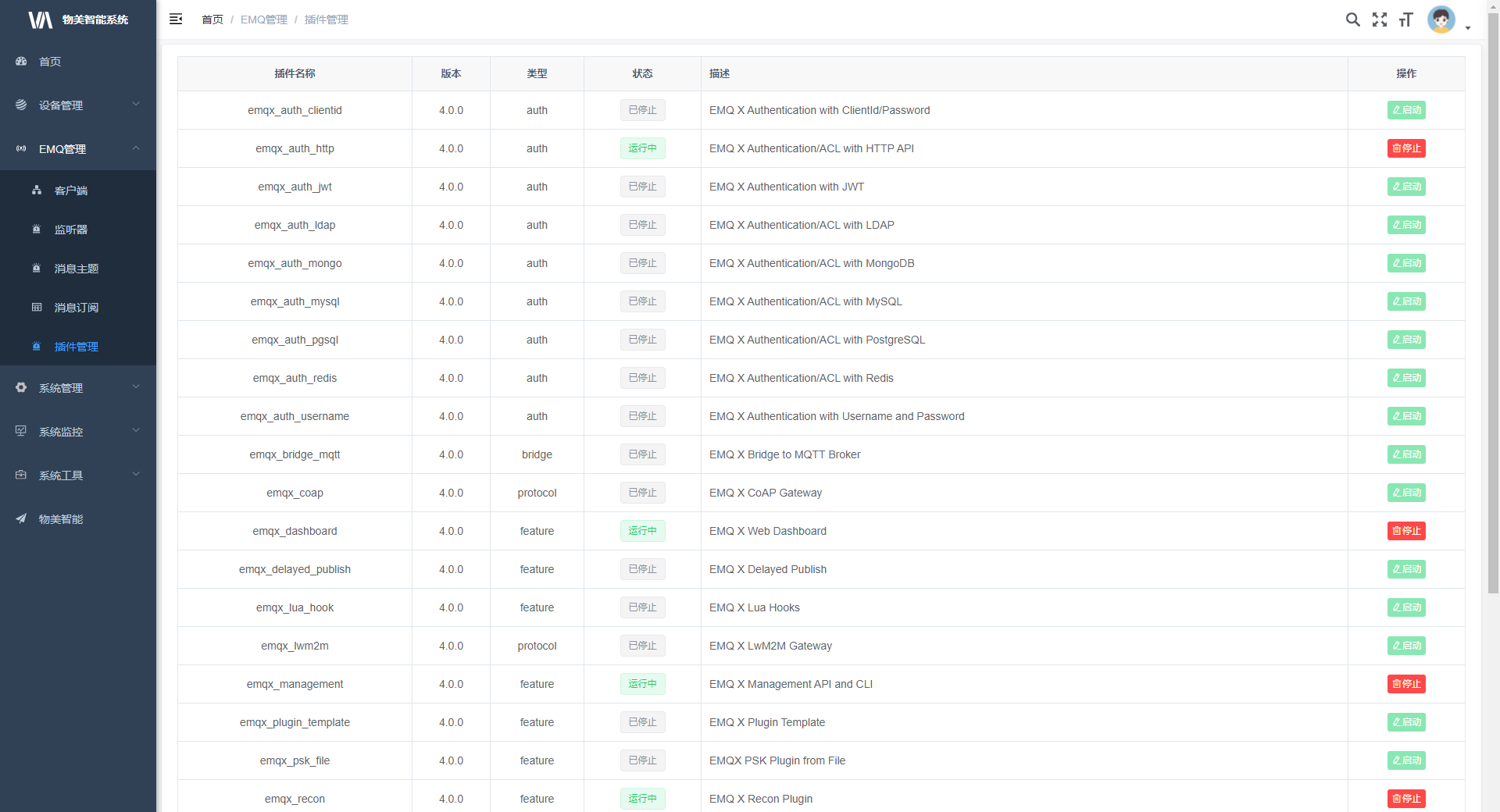Click the page vertical scrollbar
1500x812 pixels.
pos(1493,312)
